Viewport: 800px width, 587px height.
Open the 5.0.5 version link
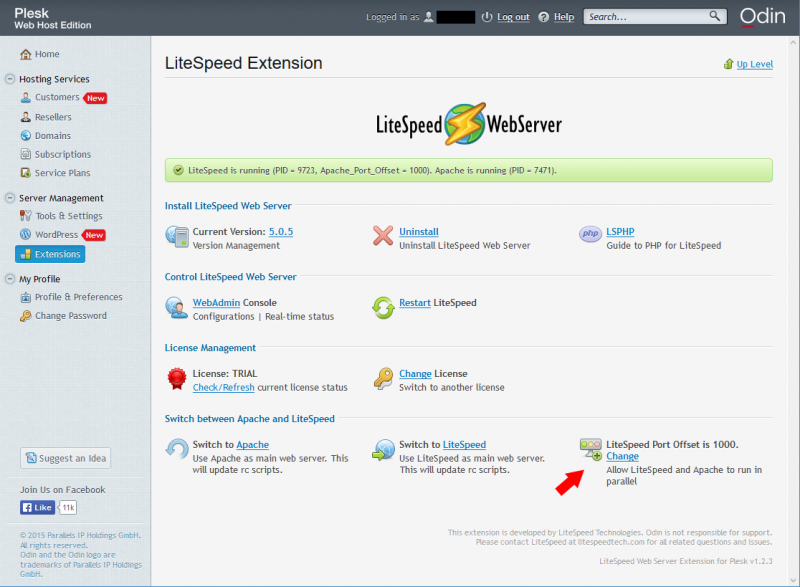tap(281, 232)
